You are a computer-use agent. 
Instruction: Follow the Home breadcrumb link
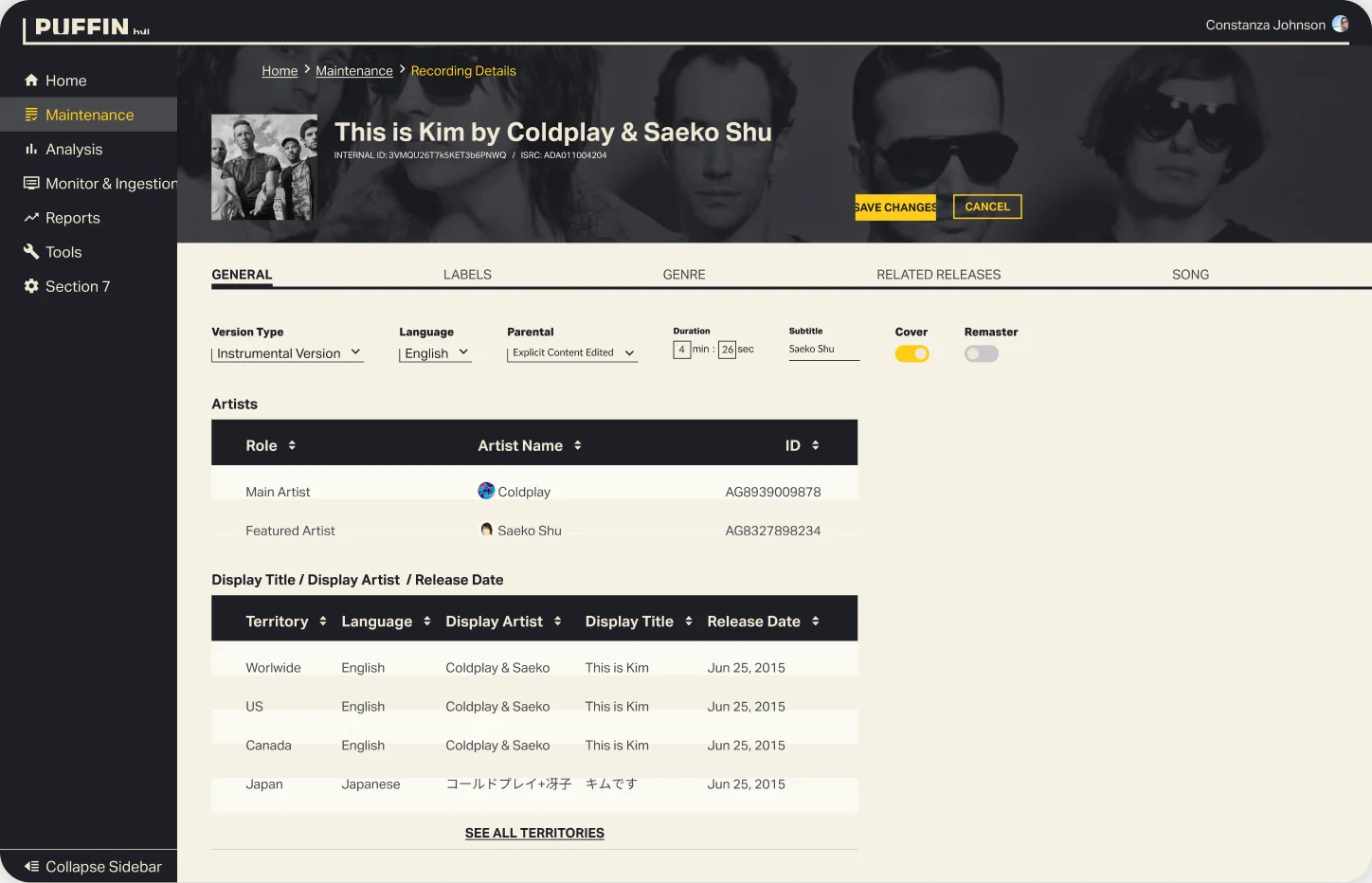[280, 71]
